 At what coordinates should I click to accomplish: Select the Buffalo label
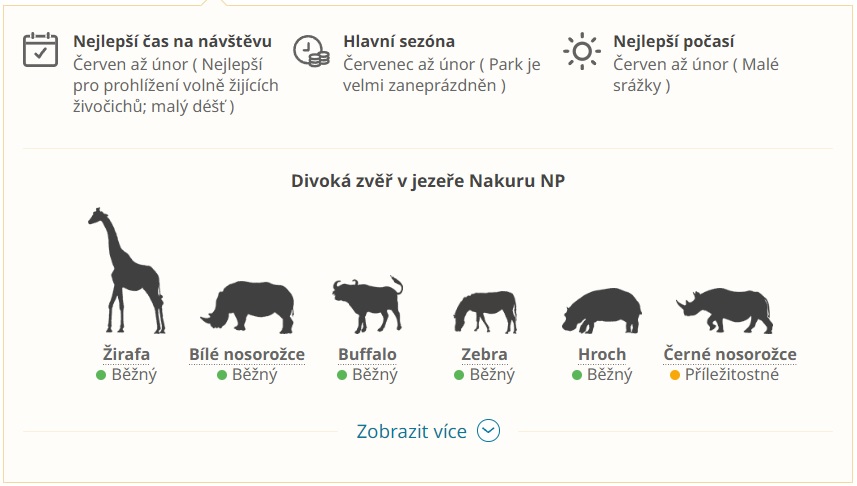coord(367,354)
